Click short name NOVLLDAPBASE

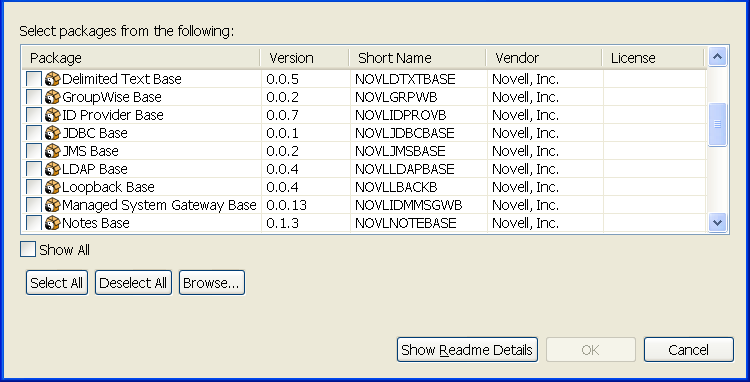[x=405, y=169]
